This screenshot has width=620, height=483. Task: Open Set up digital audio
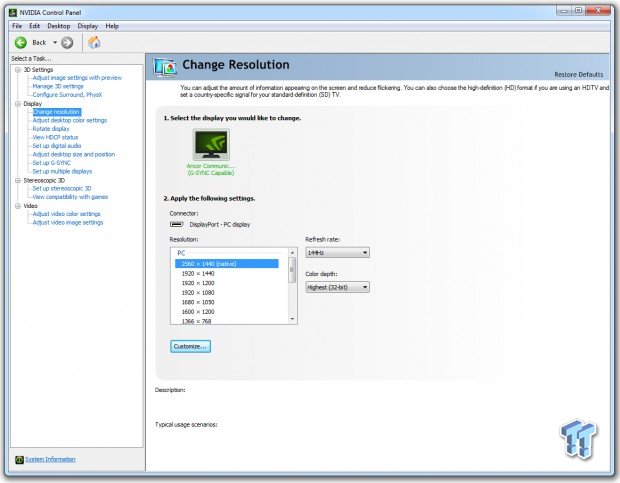(57, 146)
